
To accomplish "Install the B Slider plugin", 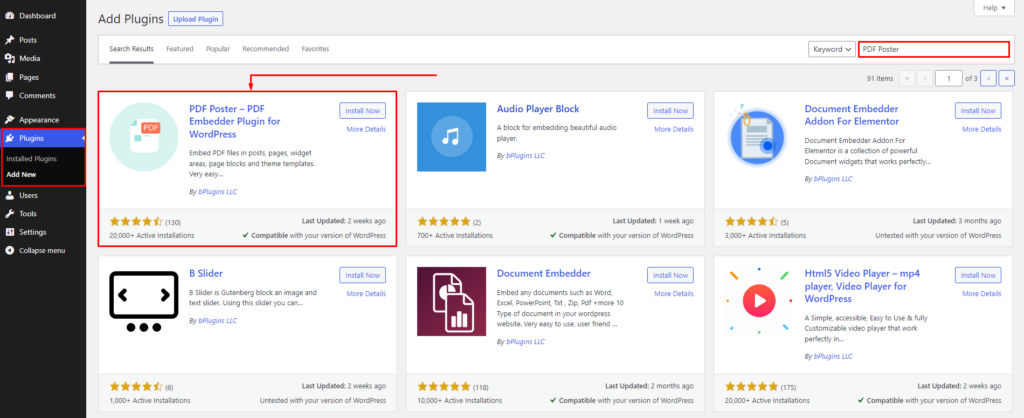I will [362, 276].
